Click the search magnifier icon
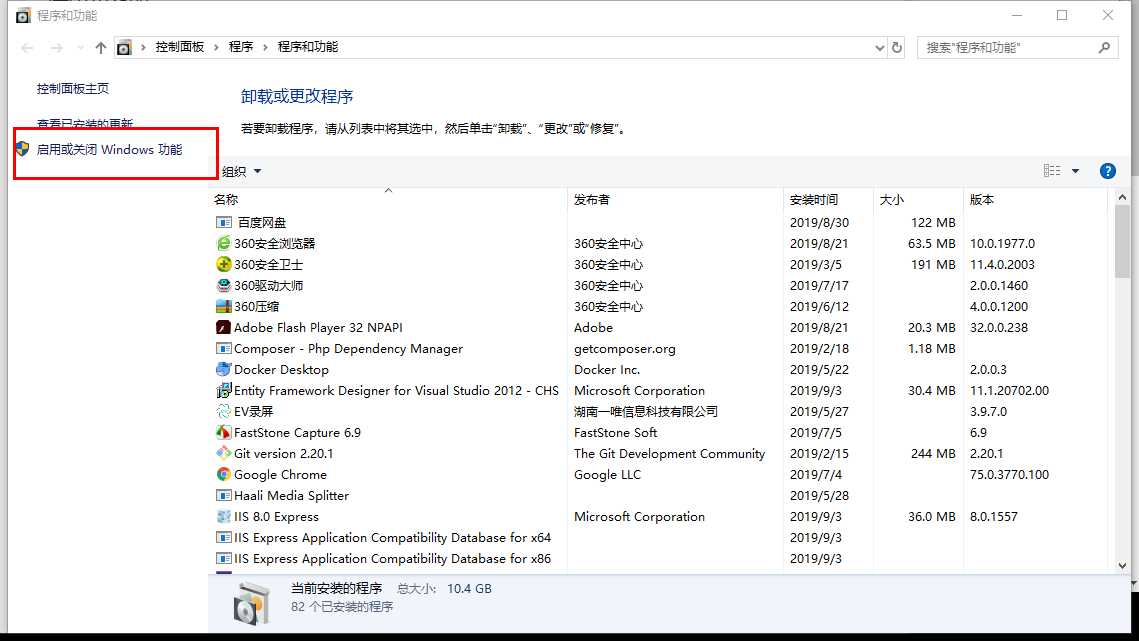 pyautogui.click(x=1104, y=47)
